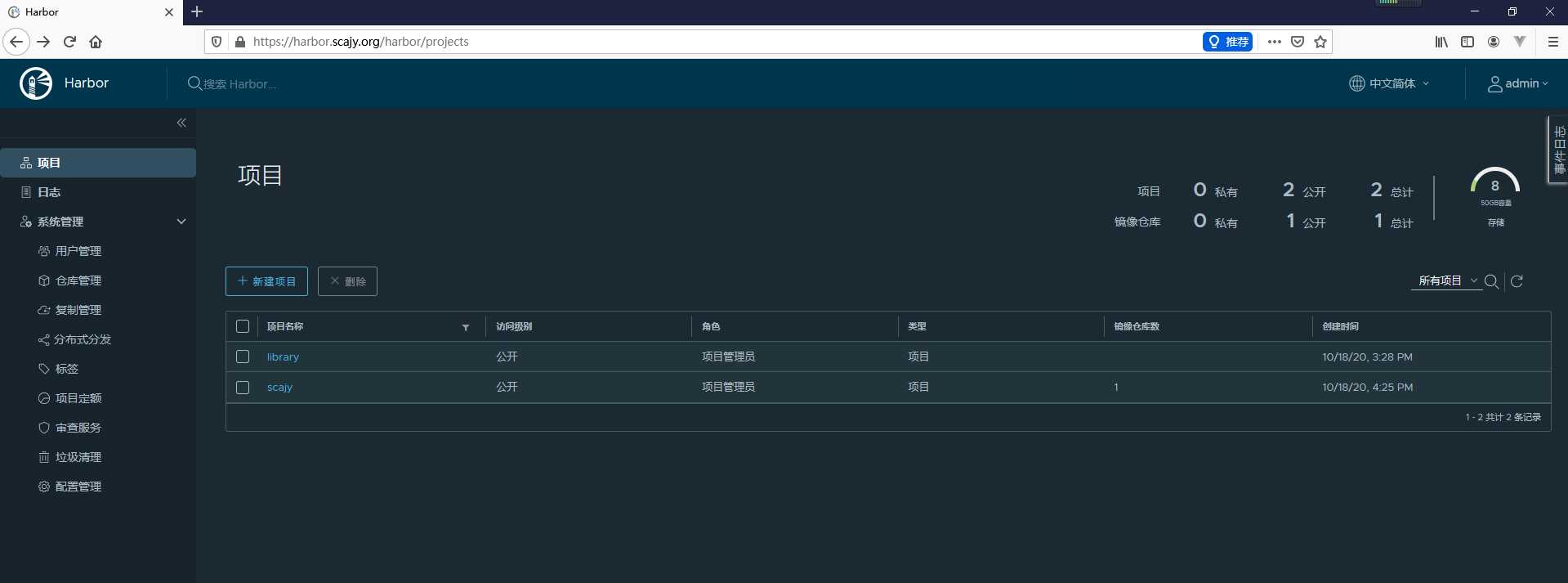Collapse the 系统管理 section chevron

click(x=181, y=222)
